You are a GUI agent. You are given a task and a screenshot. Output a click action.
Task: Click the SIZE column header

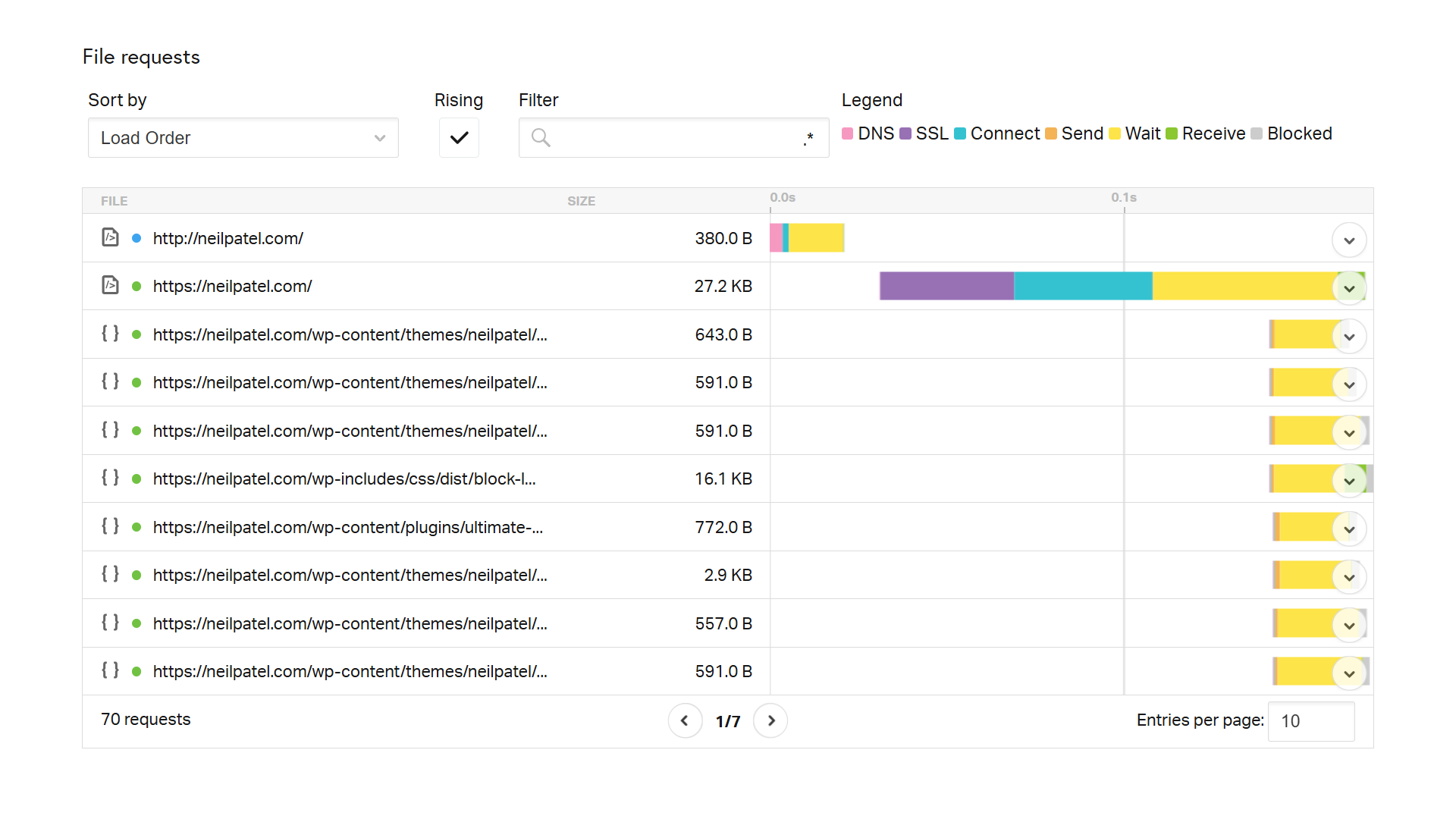click(x=582, y=201)
